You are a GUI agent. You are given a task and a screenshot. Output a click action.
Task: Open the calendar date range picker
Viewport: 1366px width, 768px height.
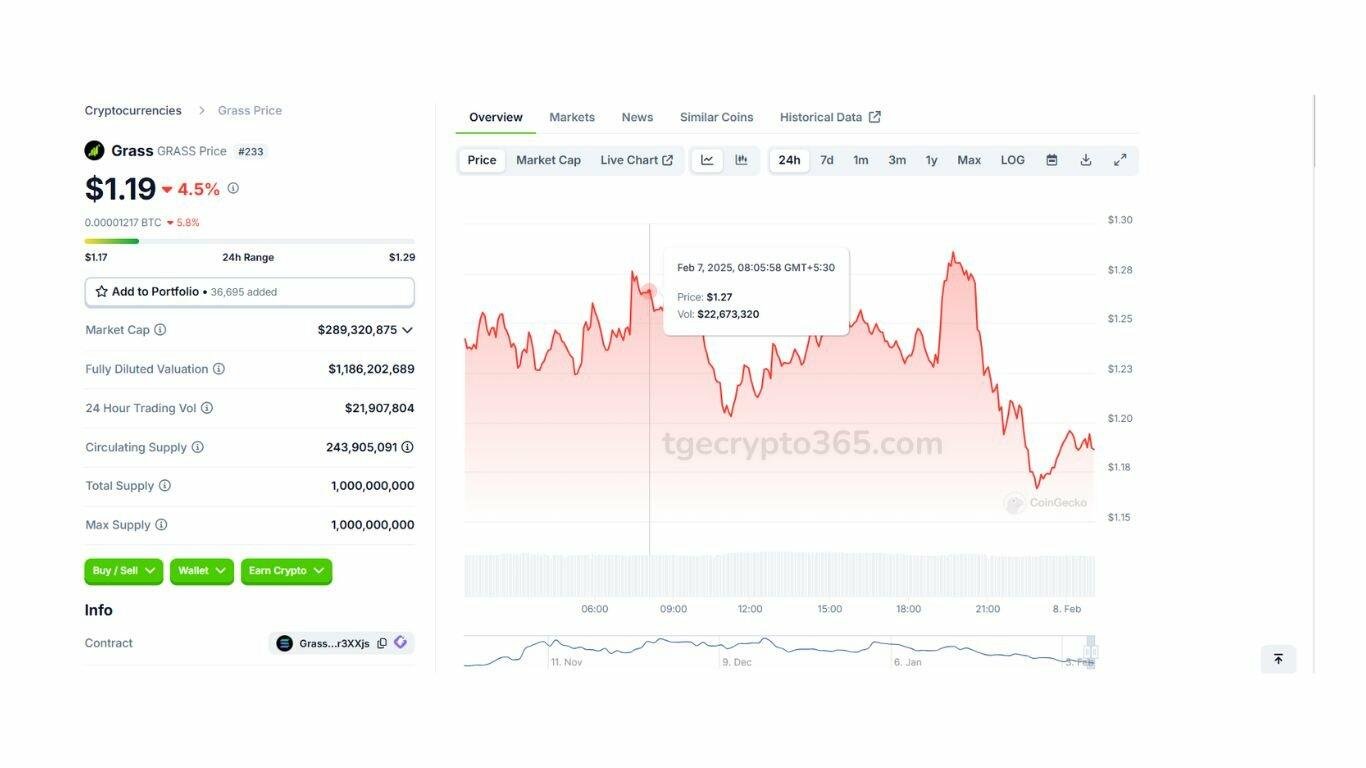pyautogui.click(x=1052, y=160)
